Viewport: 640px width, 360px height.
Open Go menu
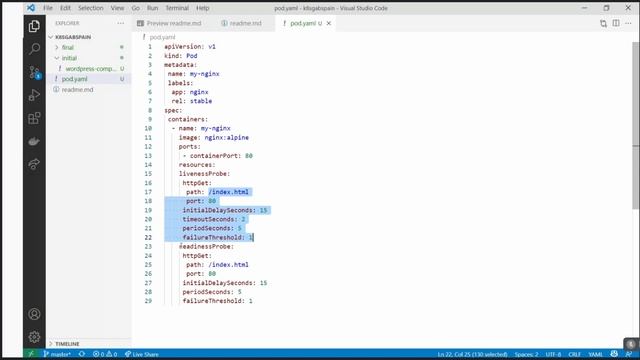(x=136, y=8)
